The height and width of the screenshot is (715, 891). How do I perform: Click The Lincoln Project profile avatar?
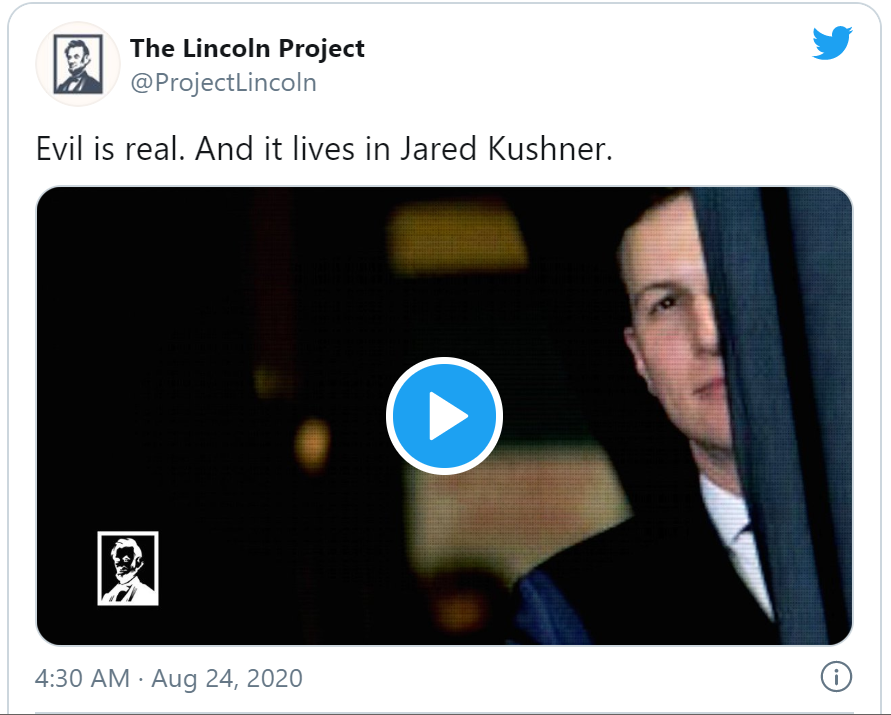[78, 63]
